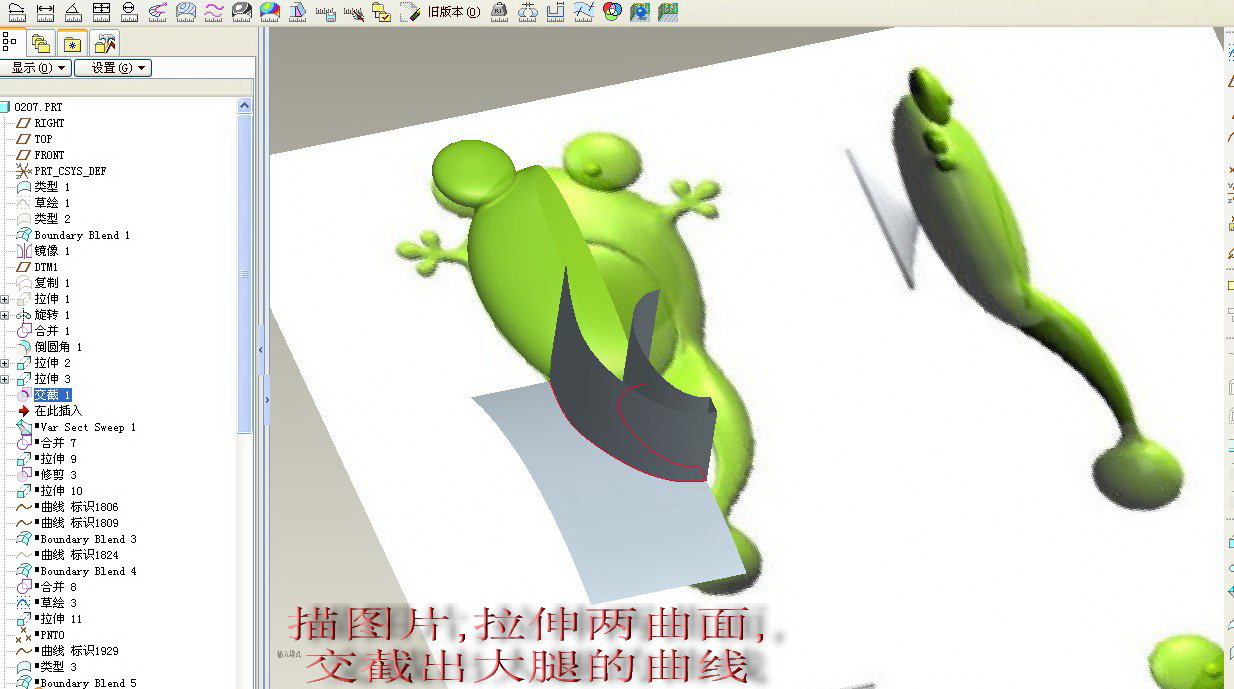Open the 显示(O) dropdown
Screen dimensions: 1234x689
click(36, 68)
